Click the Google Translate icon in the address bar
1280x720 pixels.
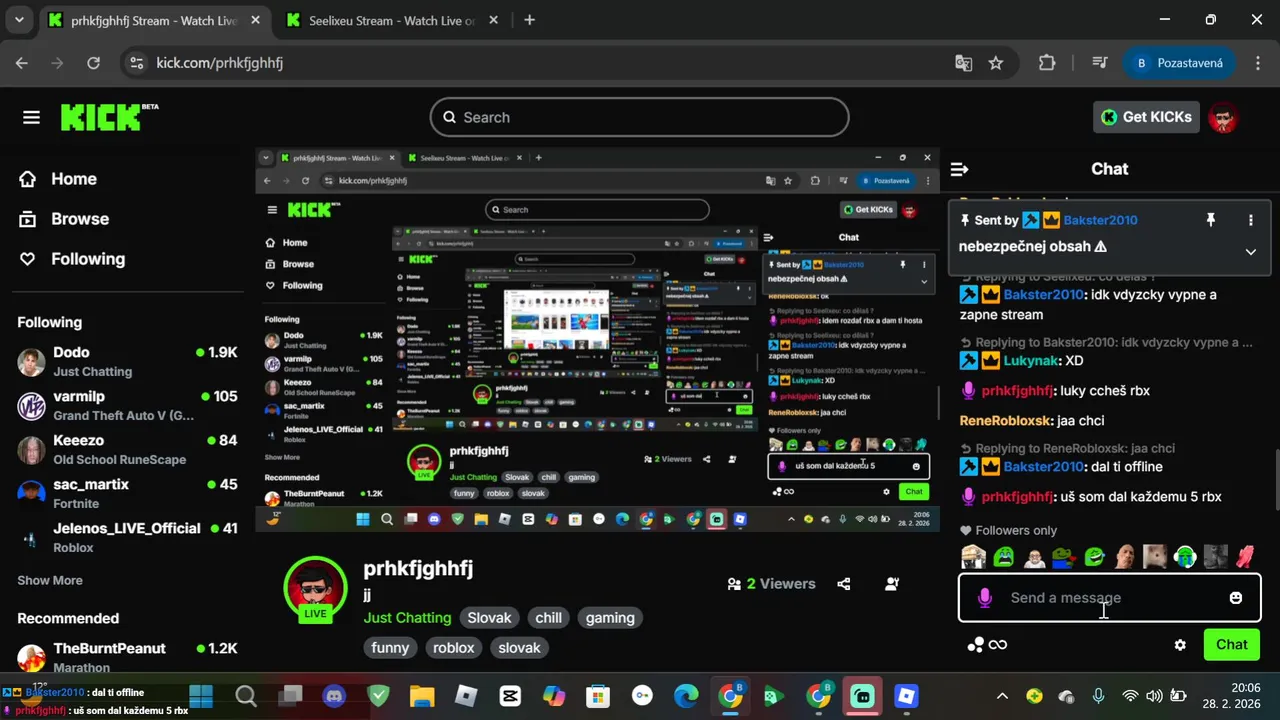963,63
